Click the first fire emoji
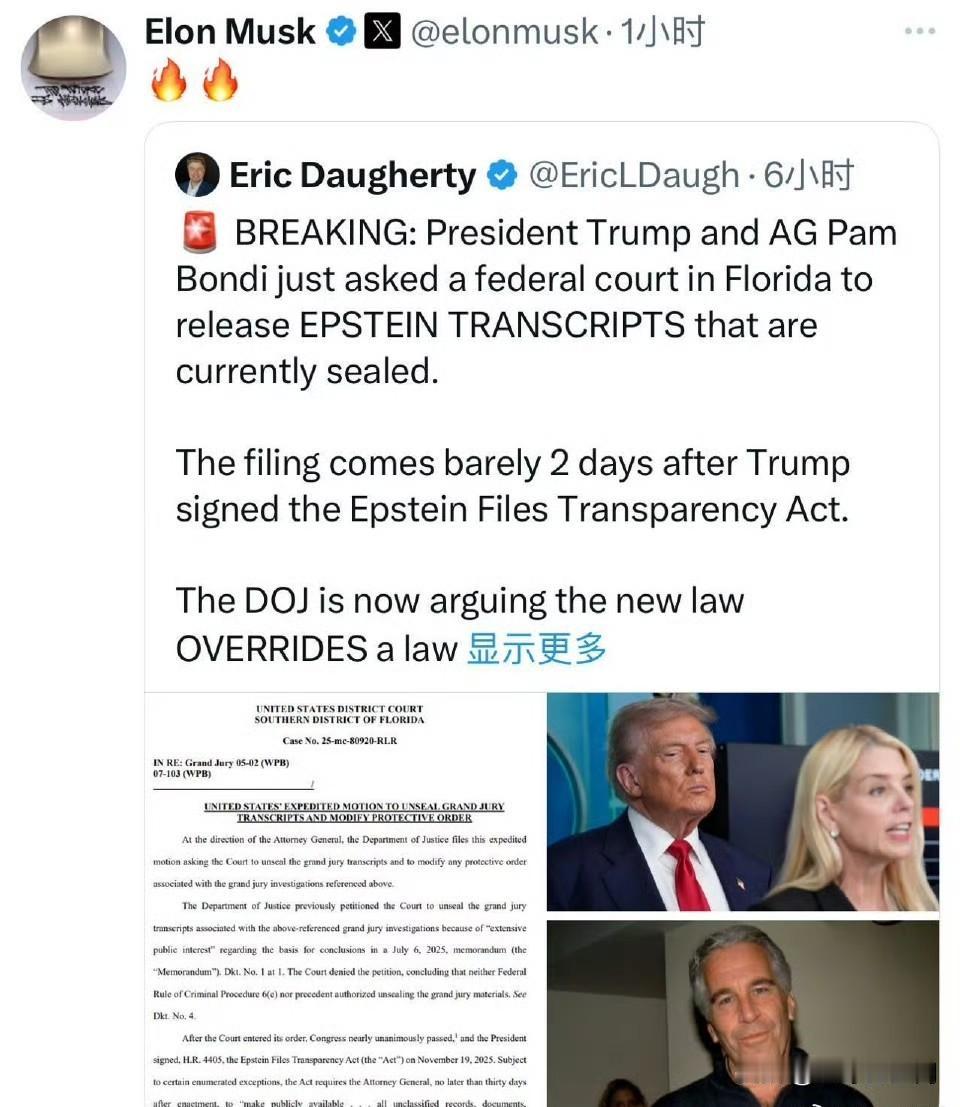 coord(169,80)
